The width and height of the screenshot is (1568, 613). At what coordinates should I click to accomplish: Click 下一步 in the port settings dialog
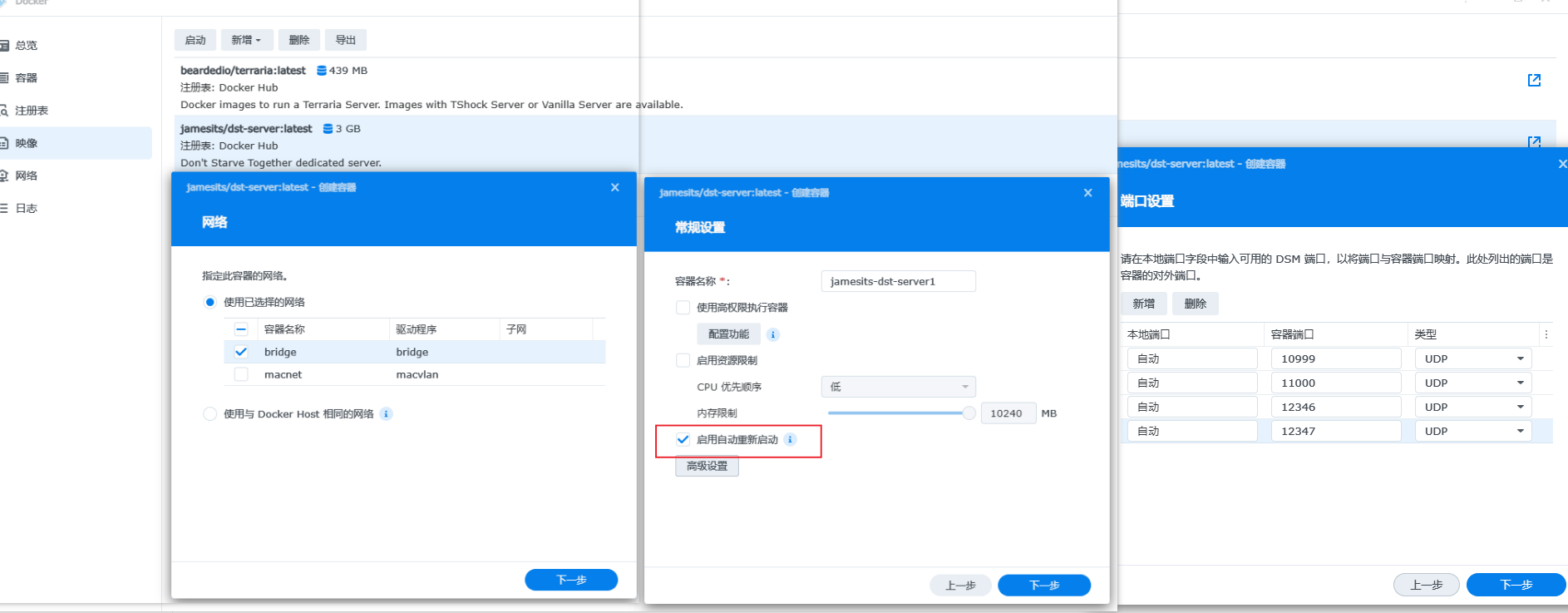click(x=1516, y=585)
